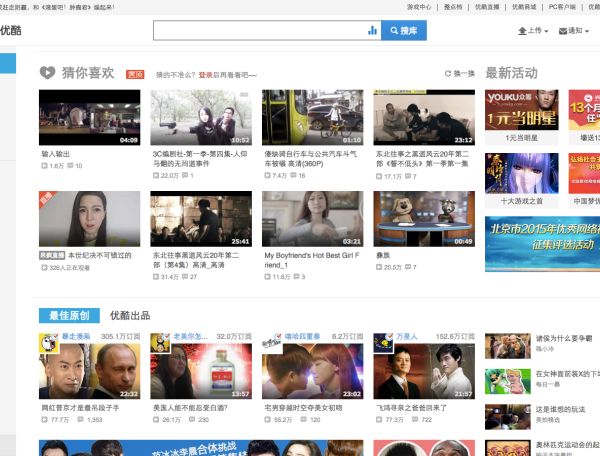Focus the Youku search input field
This screenshot has height=456, width=600.
click(x=260, y=31)
